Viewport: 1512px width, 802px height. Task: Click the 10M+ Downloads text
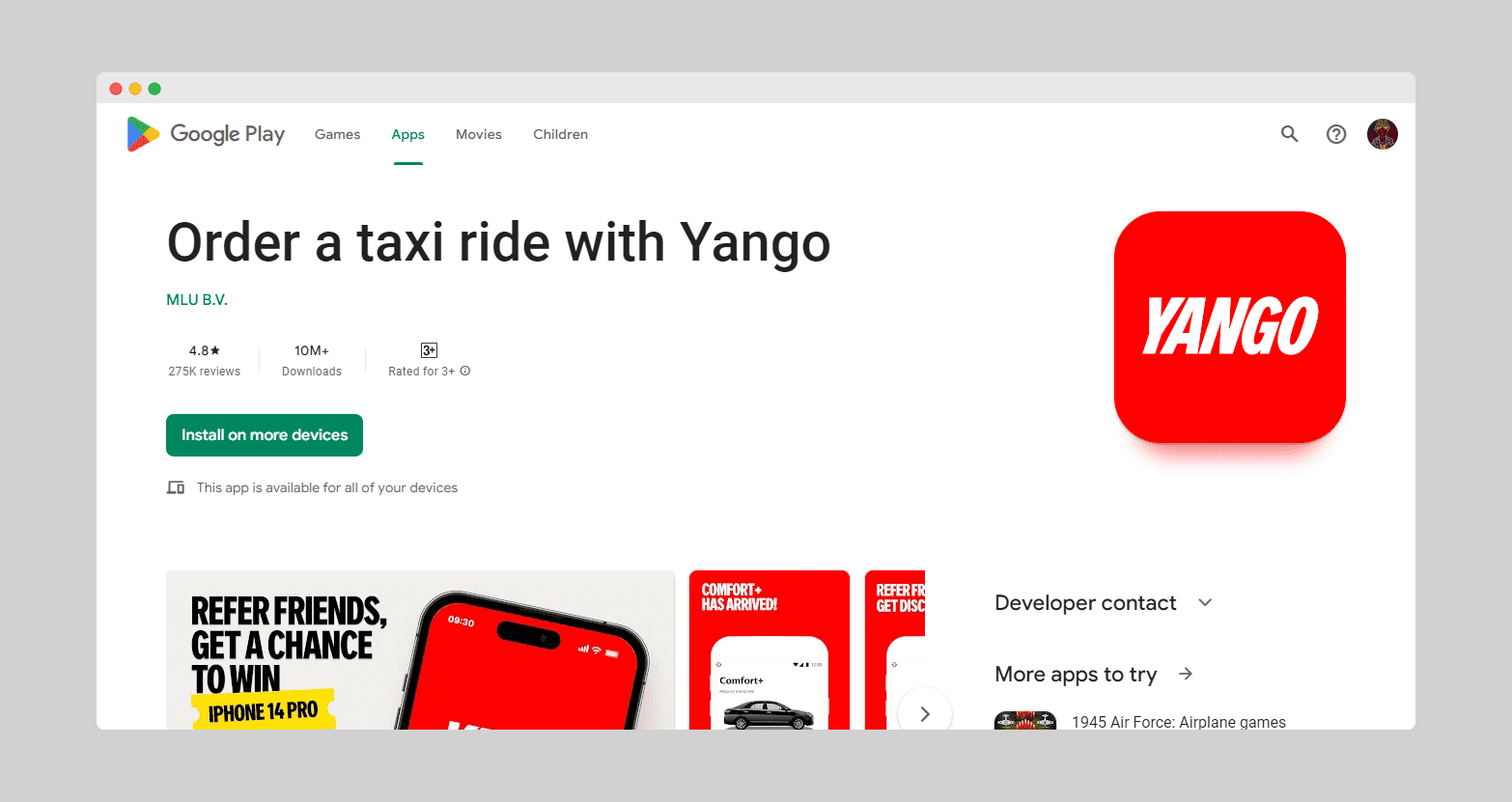[312, 361]
